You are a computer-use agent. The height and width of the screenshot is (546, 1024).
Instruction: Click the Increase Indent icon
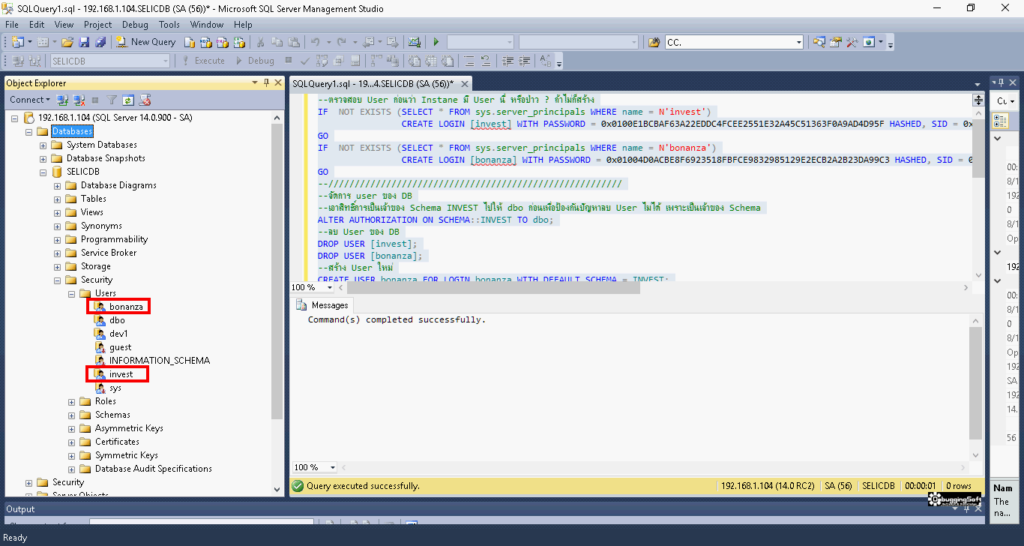coord(525,61)
